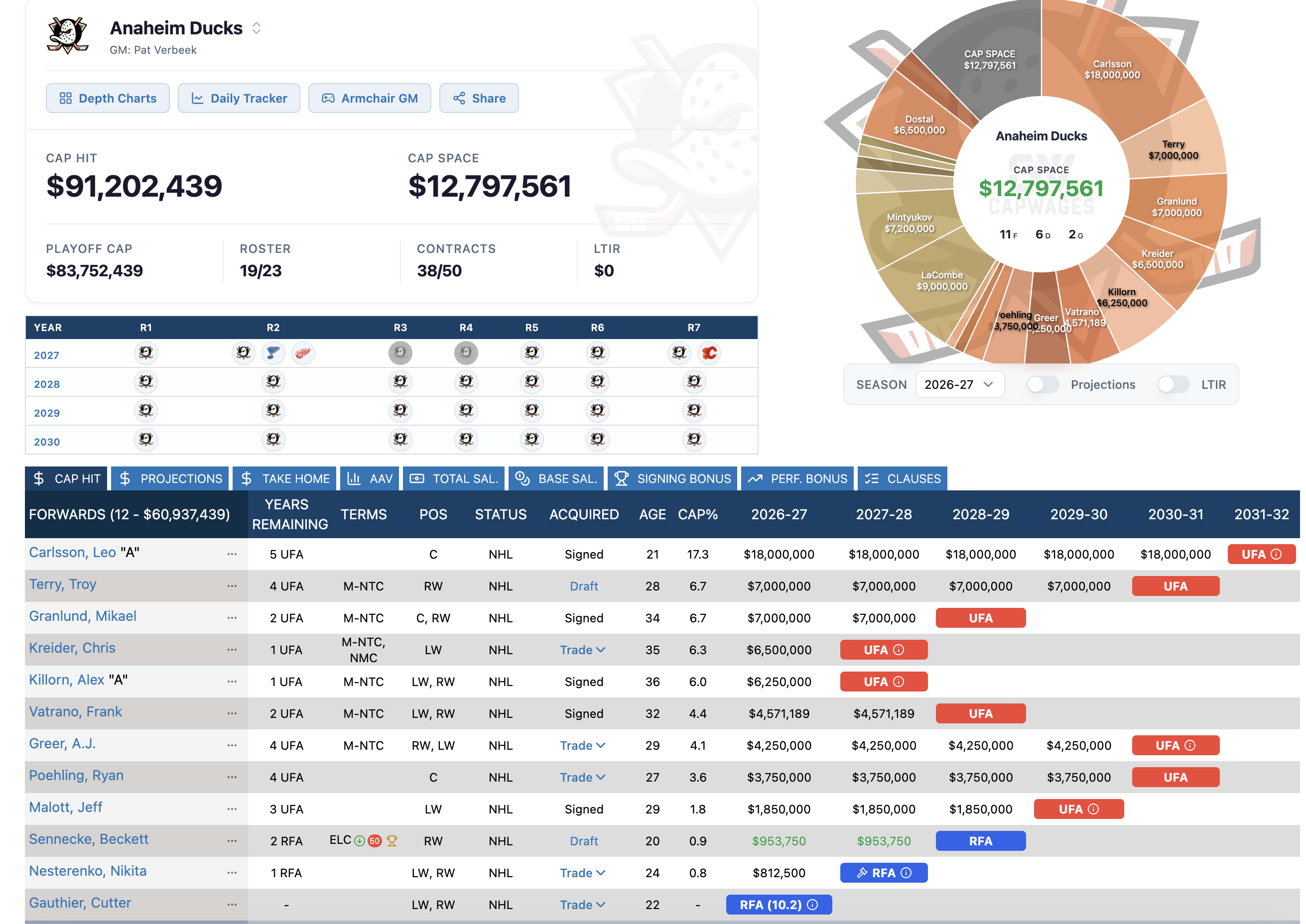Open Depth Charts
This screenshot has width=1306, height=924.
click(108, 98)
